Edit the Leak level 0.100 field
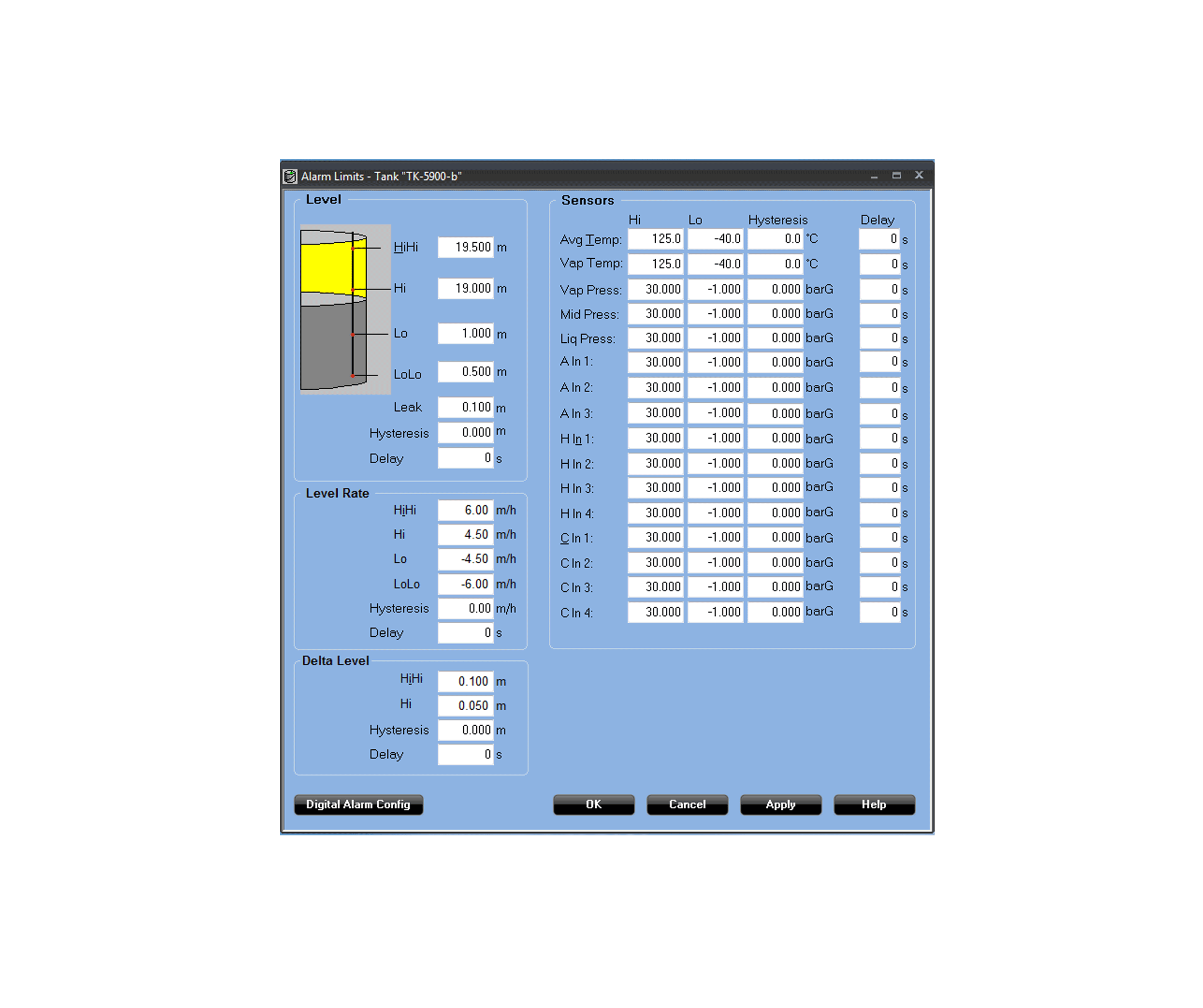1203x1008 pixels. click(x=465, y=407)
